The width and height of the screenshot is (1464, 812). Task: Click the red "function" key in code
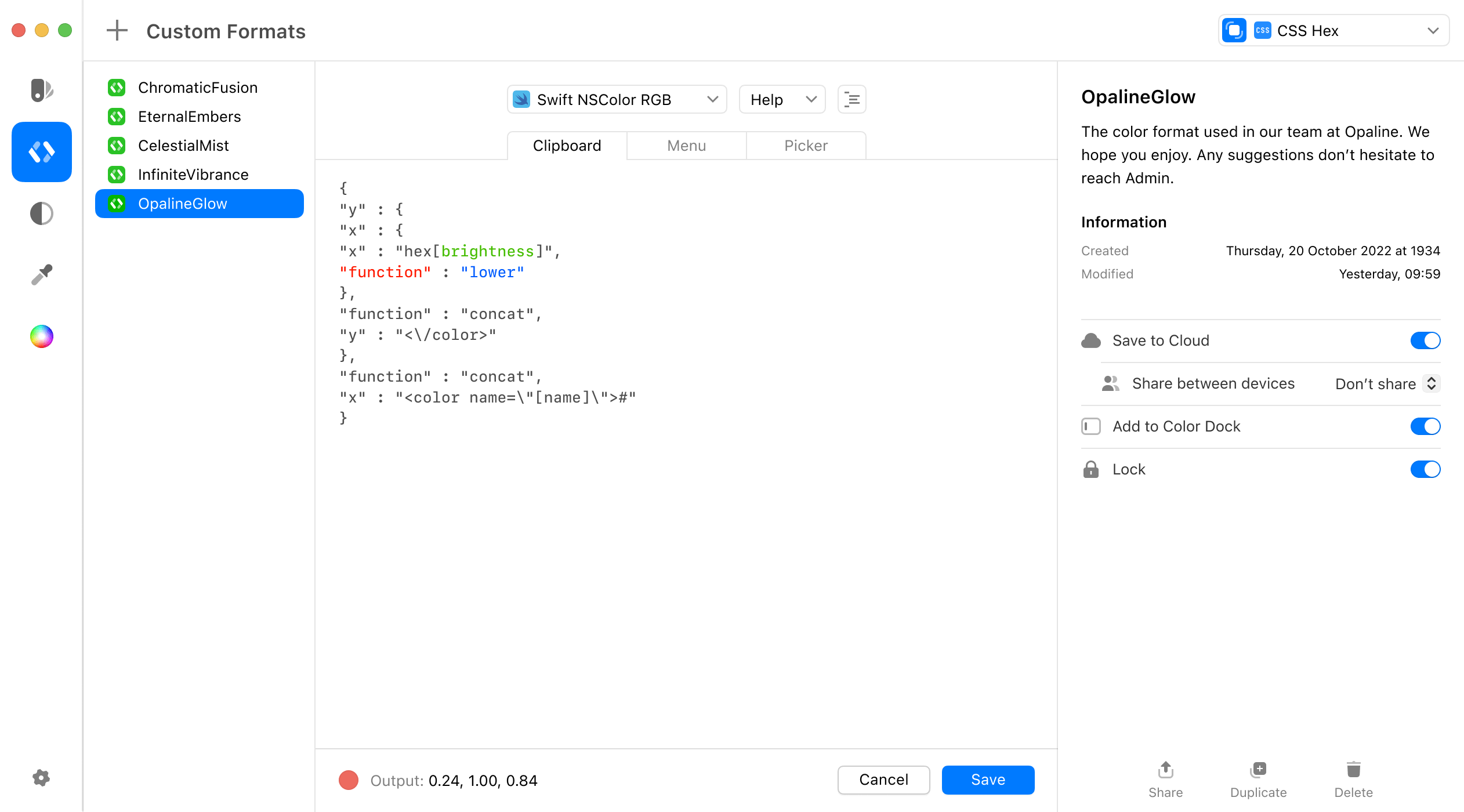[x=386, y=272]
